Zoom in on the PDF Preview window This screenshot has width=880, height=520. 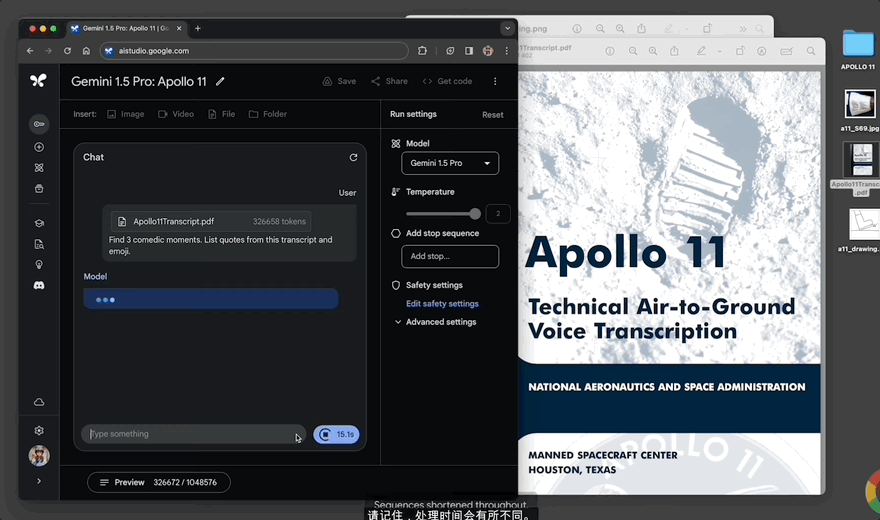[653, 51]
